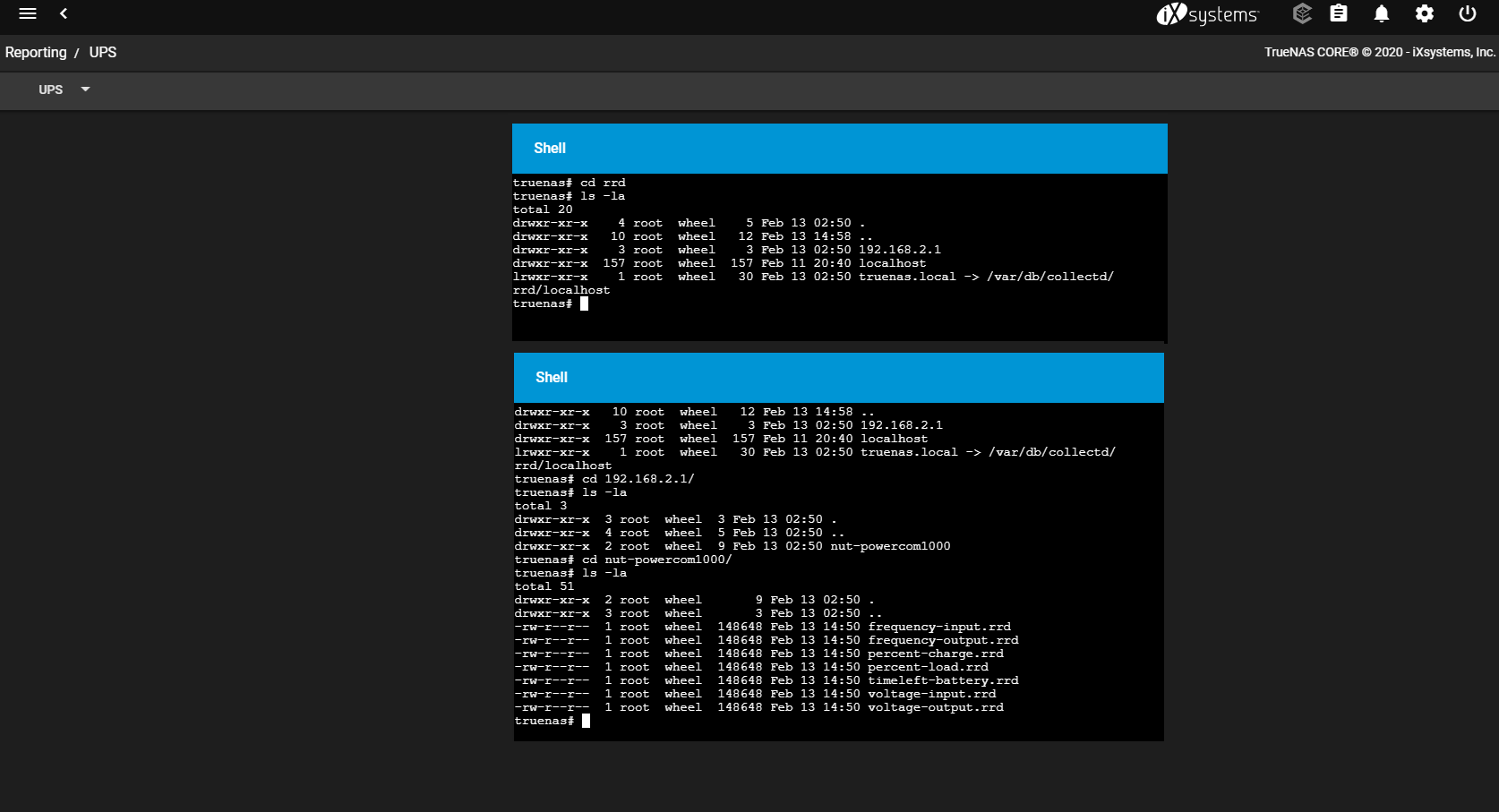Open the hamburger navigation menu

tap(28, 13)
